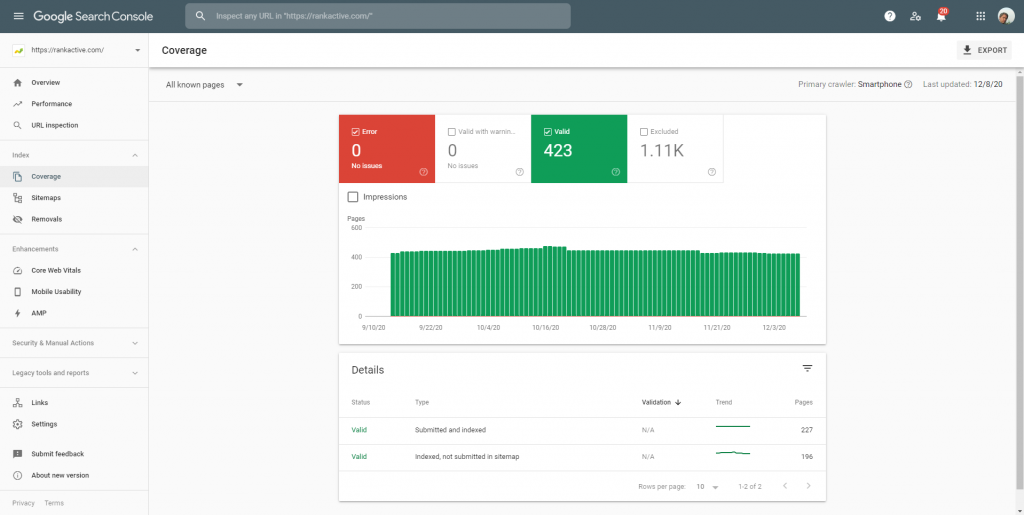Click the Links network icon
This screenshot has height=515, width=1024.
click(18, 403)
